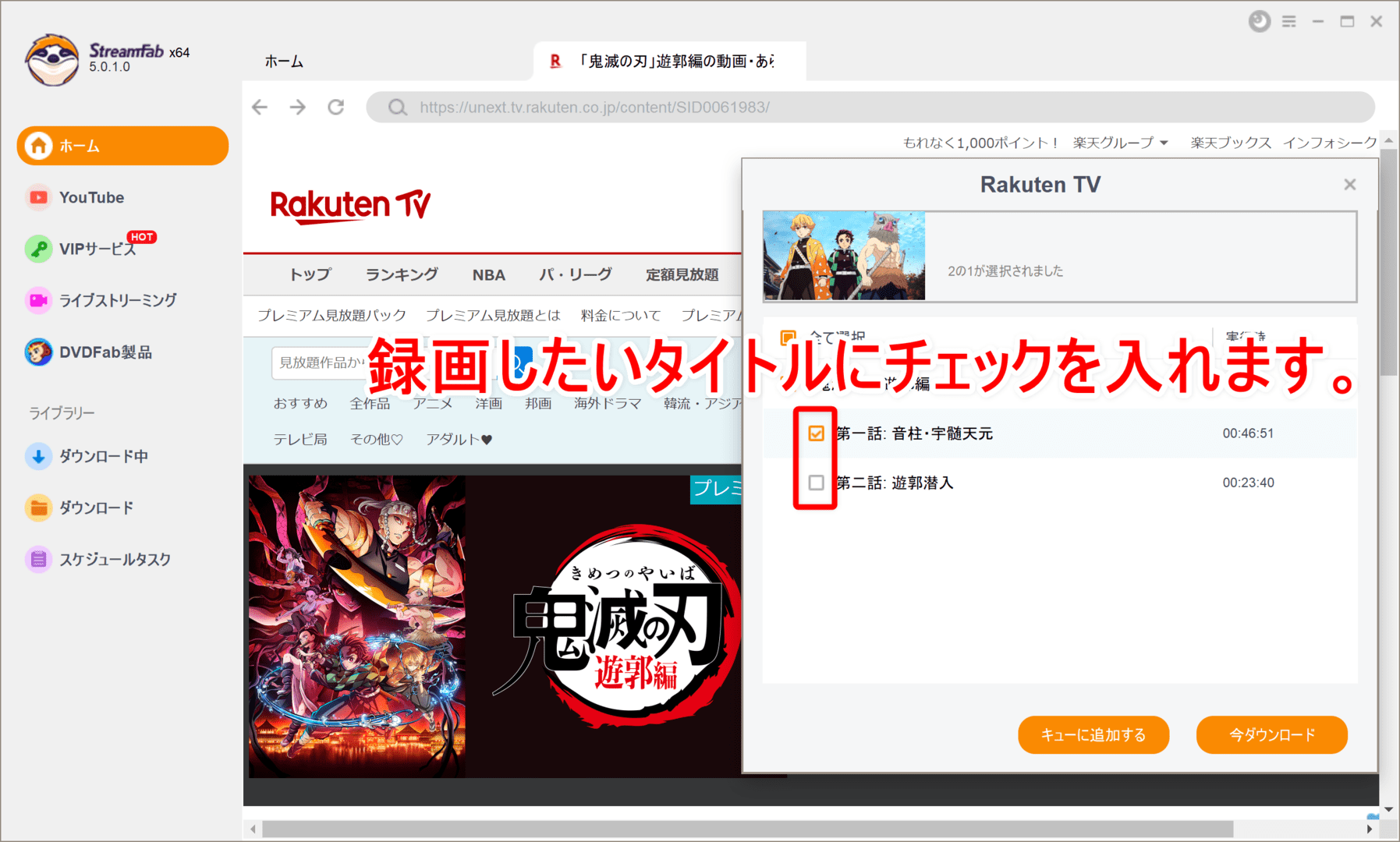This screenshot has height=842, width=1400.
Task: Open the YouTube section in the sidebar
Action: click(91, 197)
